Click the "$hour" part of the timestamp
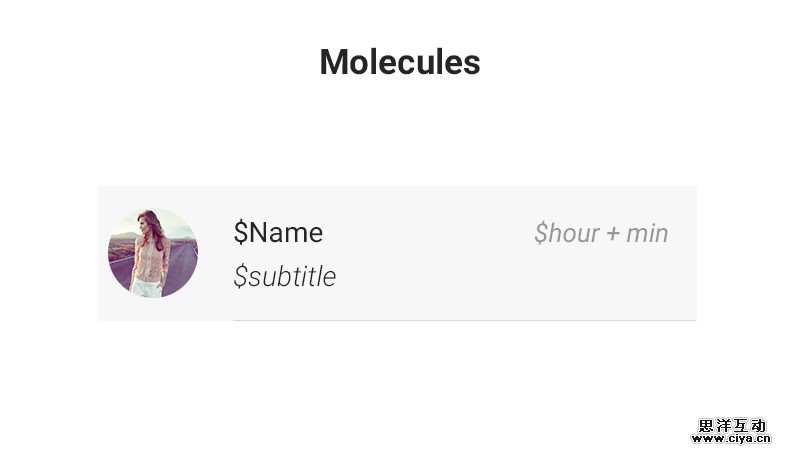The height and width of the screenshot is (454, 800). 567,234
